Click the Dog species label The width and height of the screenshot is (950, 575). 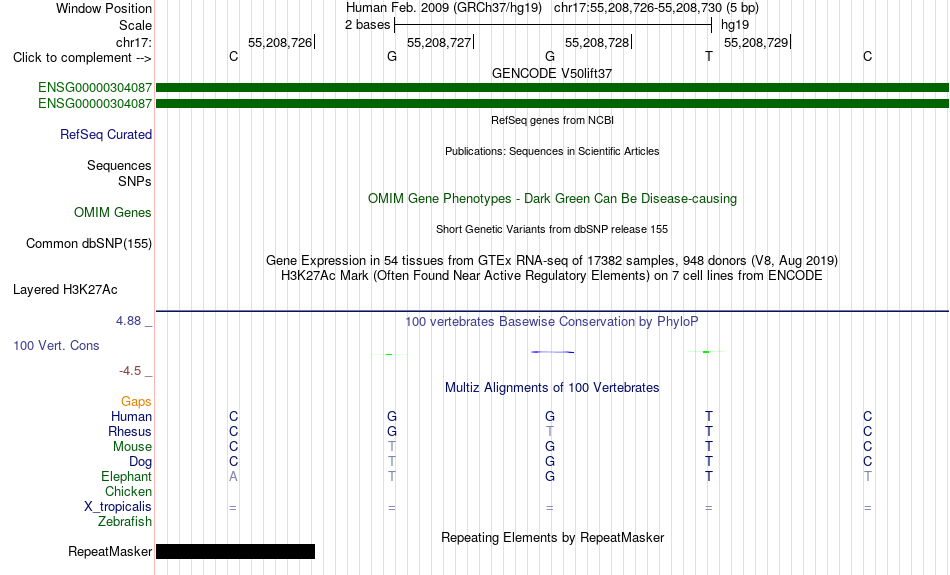[x=140, y=462]
